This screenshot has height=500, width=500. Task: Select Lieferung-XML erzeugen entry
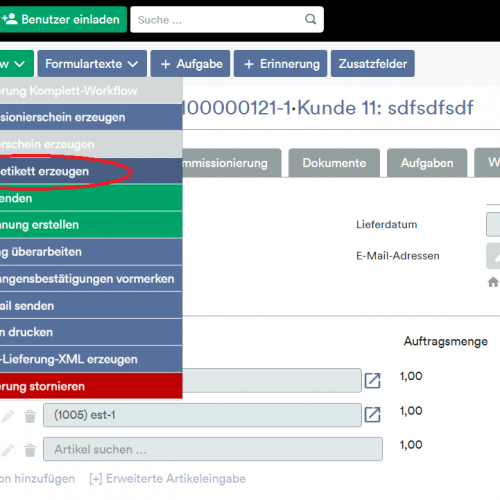(91, 359)
